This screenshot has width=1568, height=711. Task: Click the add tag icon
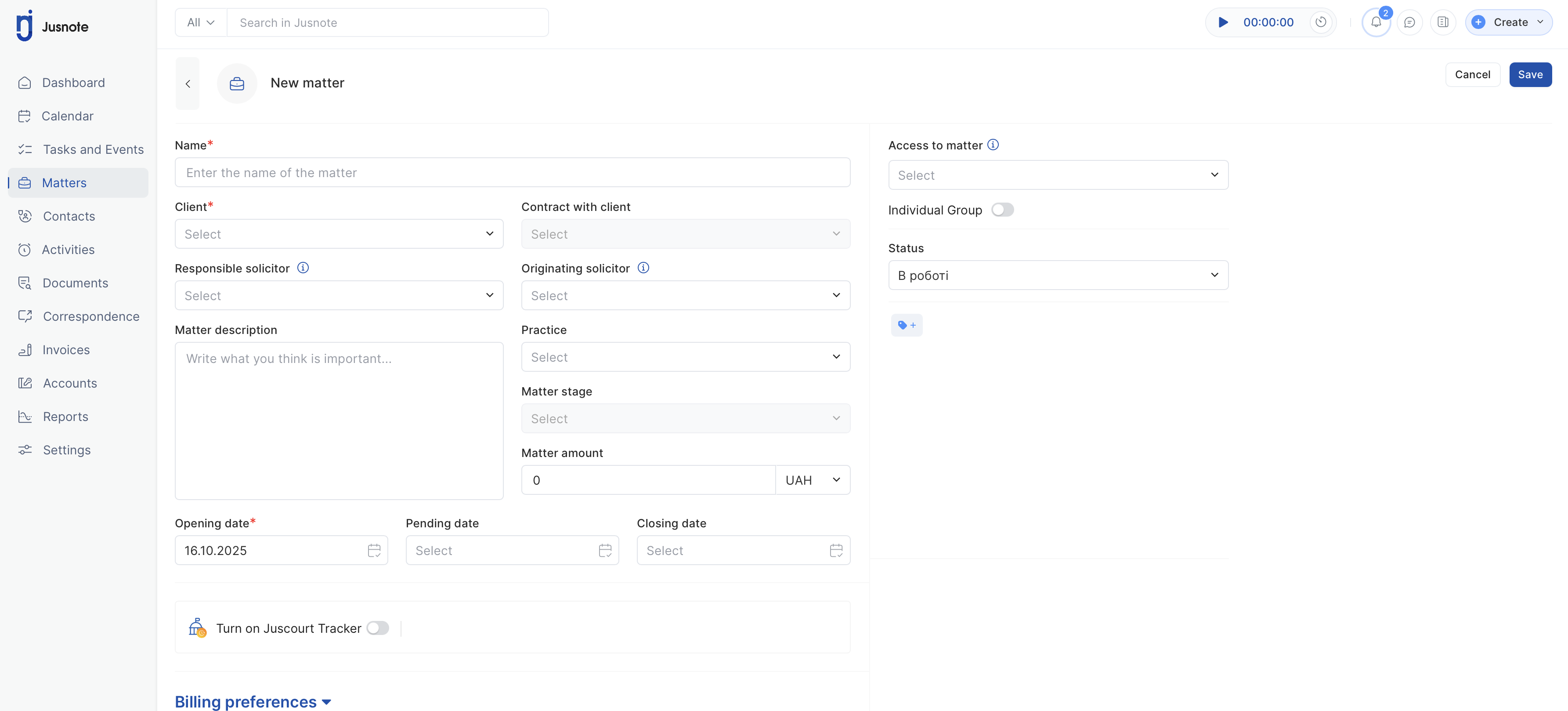click(x=907, y=325)
